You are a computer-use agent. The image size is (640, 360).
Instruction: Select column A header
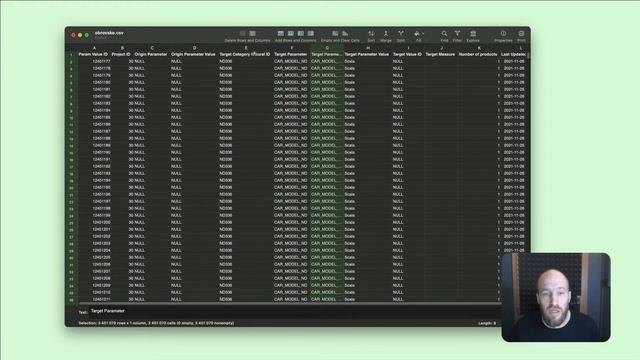[94, 48]
